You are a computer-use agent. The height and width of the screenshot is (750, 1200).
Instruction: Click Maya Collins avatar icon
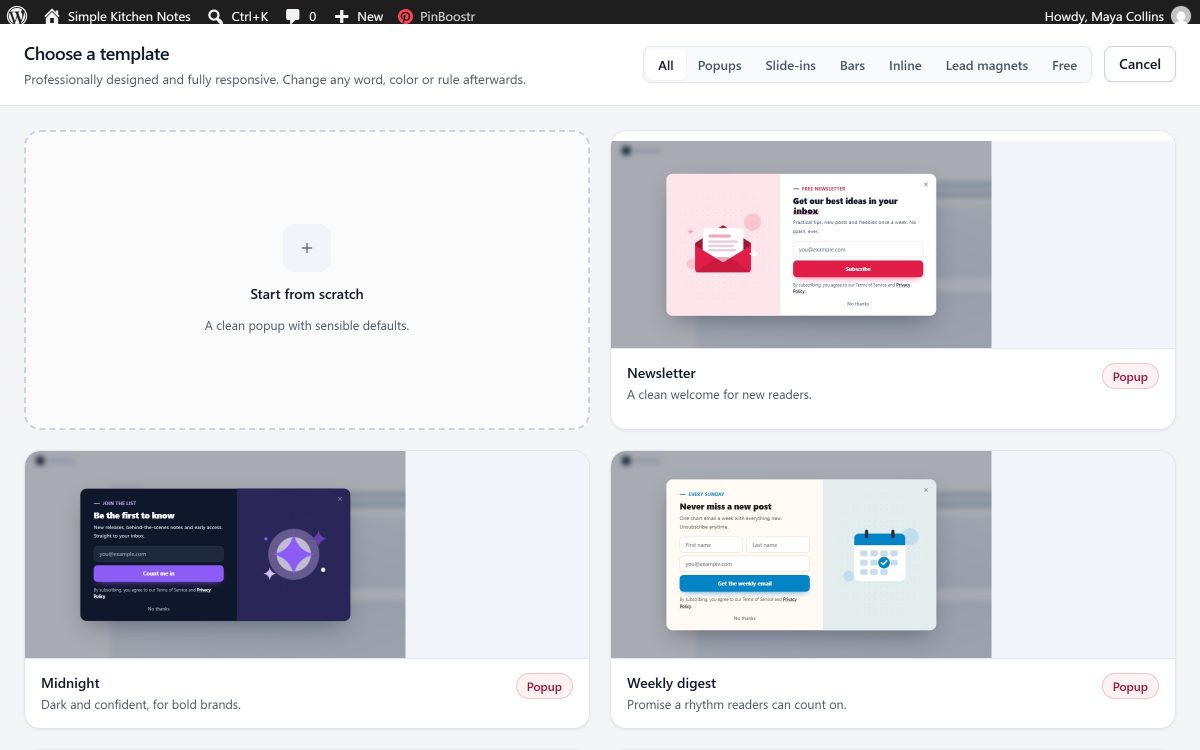[1181, 16]
